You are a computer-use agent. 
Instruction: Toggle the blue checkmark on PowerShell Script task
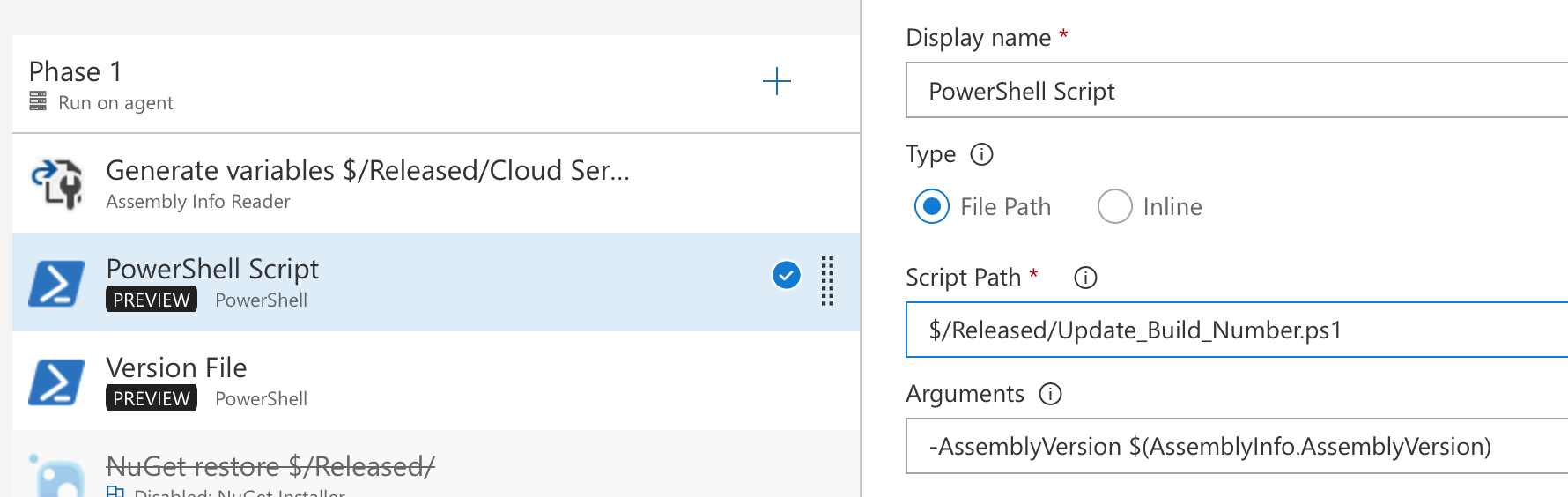click(x=786, y=276)
